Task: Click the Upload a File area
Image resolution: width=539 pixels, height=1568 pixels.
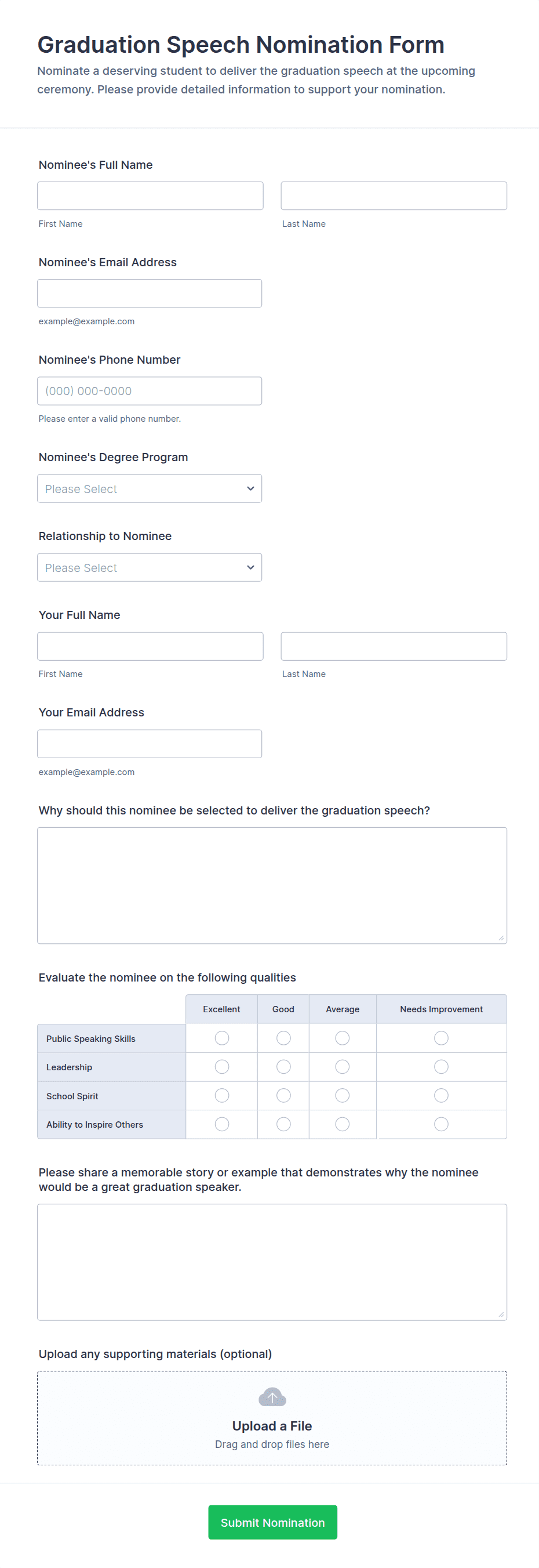Action: 272,1426
